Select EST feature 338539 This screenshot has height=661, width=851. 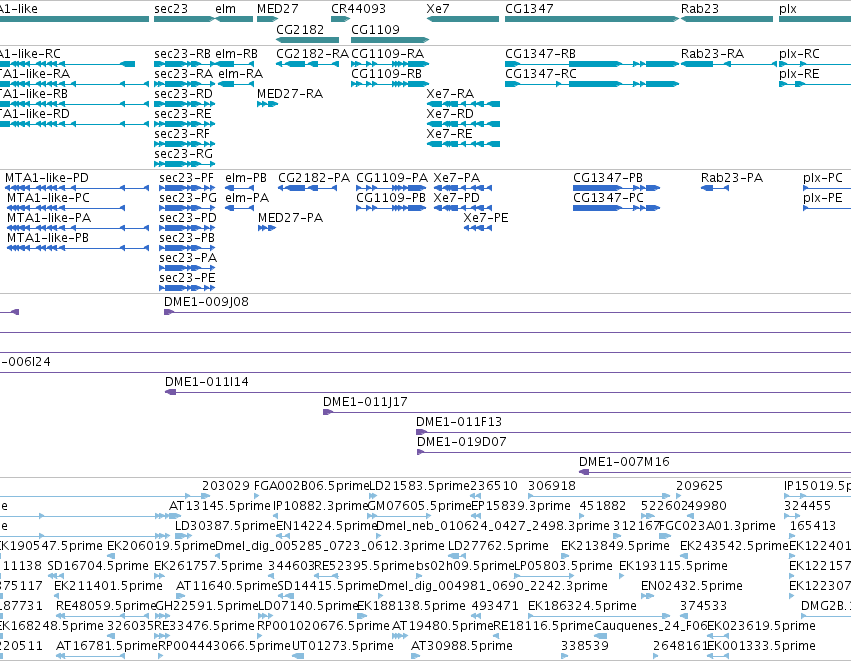click(x=585, y=645)
